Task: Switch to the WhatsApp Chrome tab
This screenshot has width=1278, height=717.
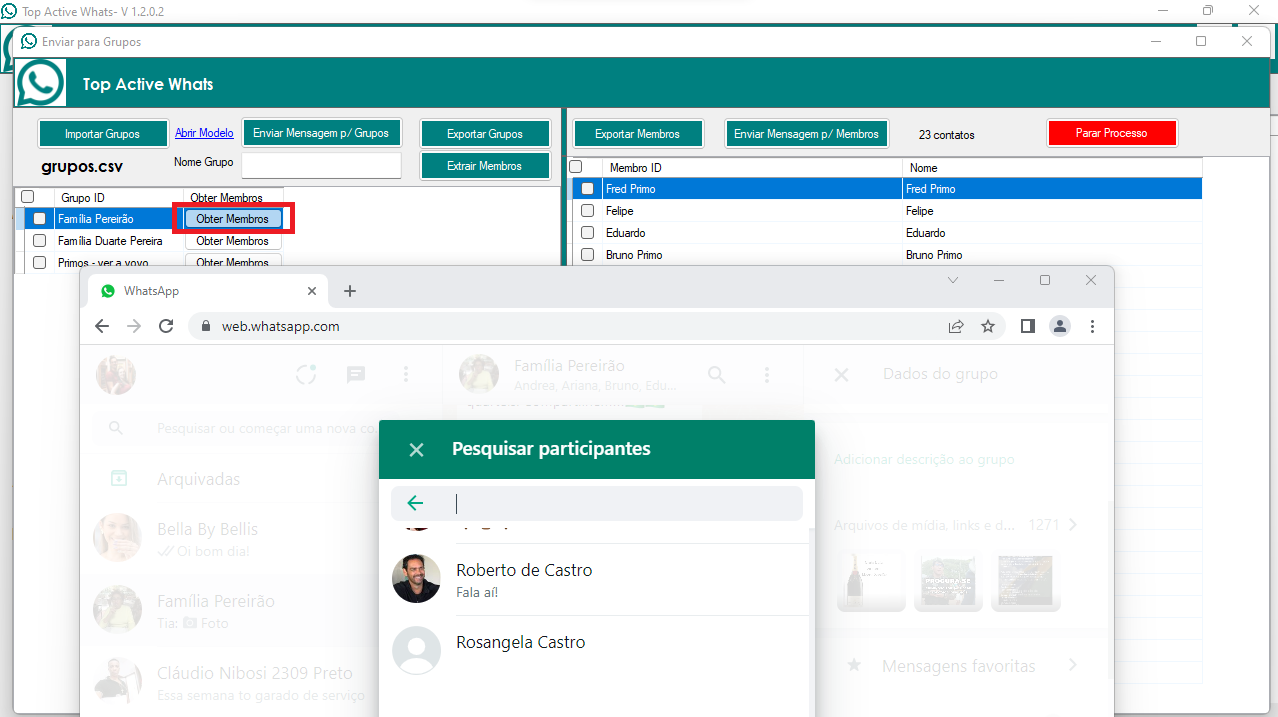Action: (210, 291)
